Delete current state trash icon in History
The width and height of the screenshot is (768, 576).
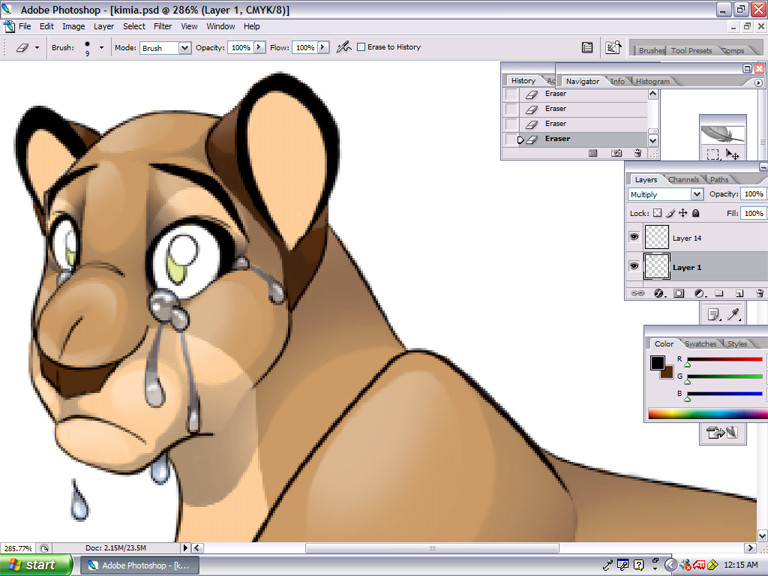638,153
